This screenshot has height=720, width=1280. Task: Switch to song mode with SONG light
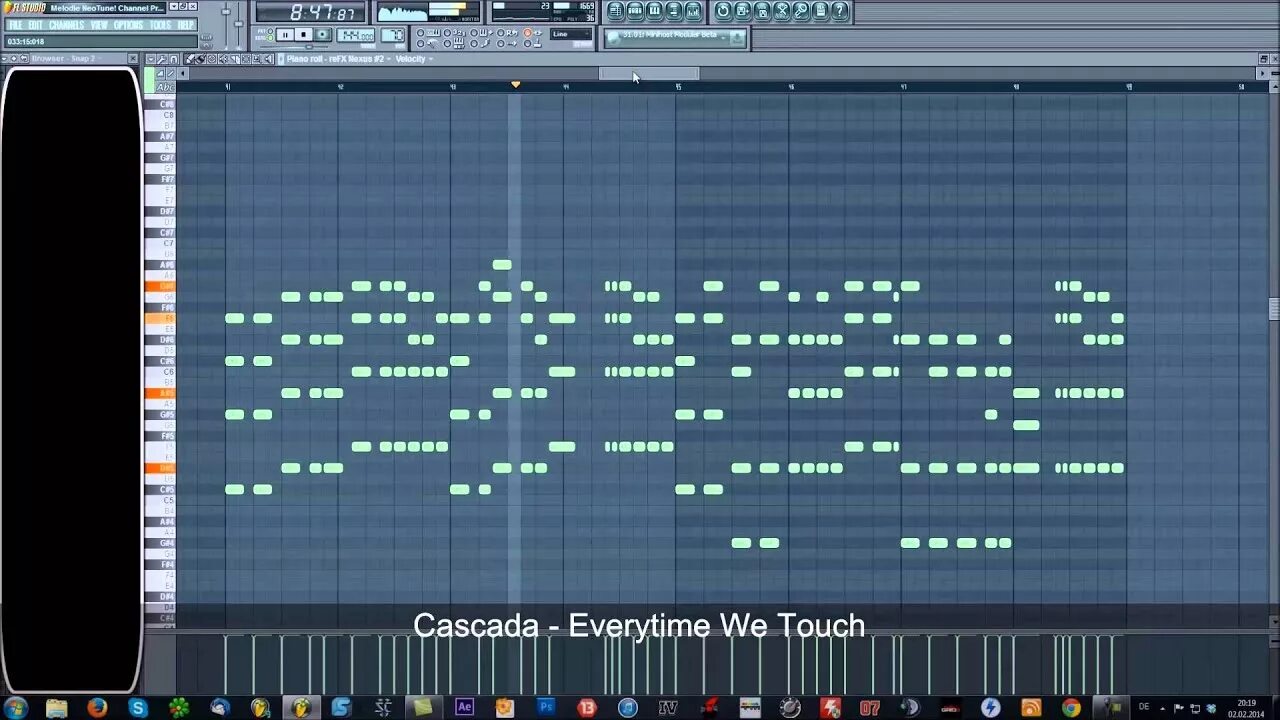pyautogui.click(x=270, y=38)
